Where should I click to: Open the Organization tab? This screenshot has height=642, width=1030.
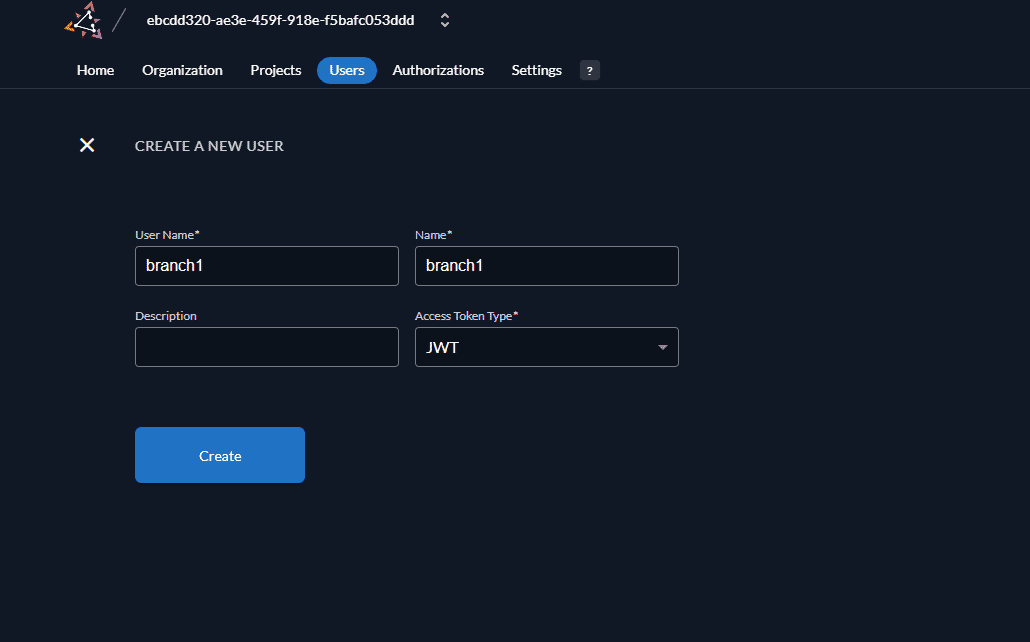(182, 70)
